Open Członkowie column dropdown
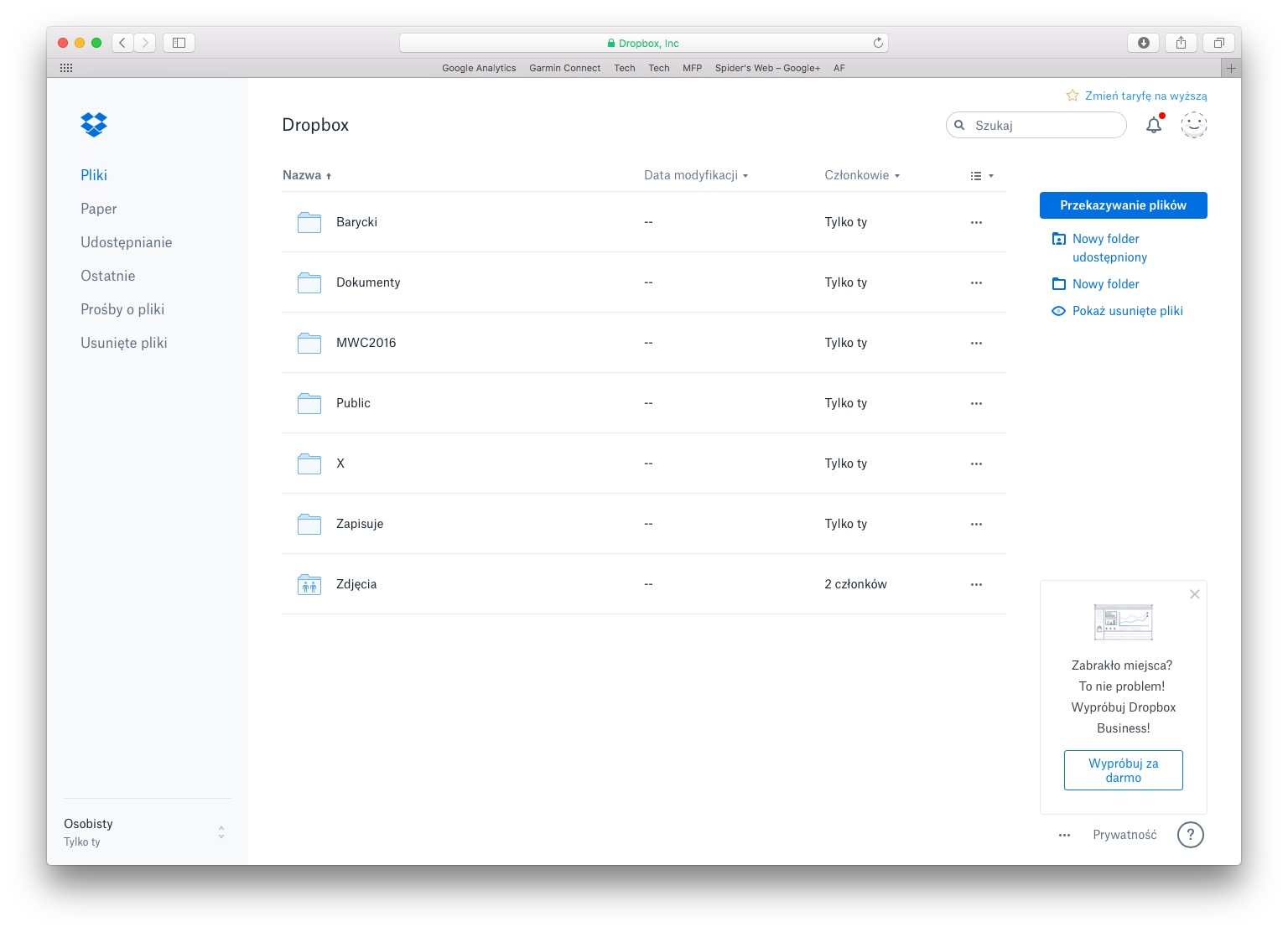This screenshot has height=932, width=1288. coord(862,175)
